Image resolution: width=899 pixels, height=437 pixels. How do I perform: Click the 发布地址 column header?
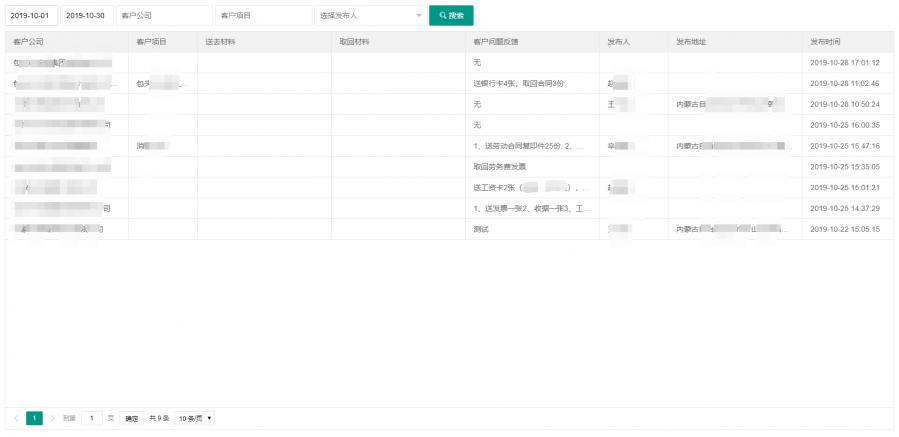click(692, 42)
